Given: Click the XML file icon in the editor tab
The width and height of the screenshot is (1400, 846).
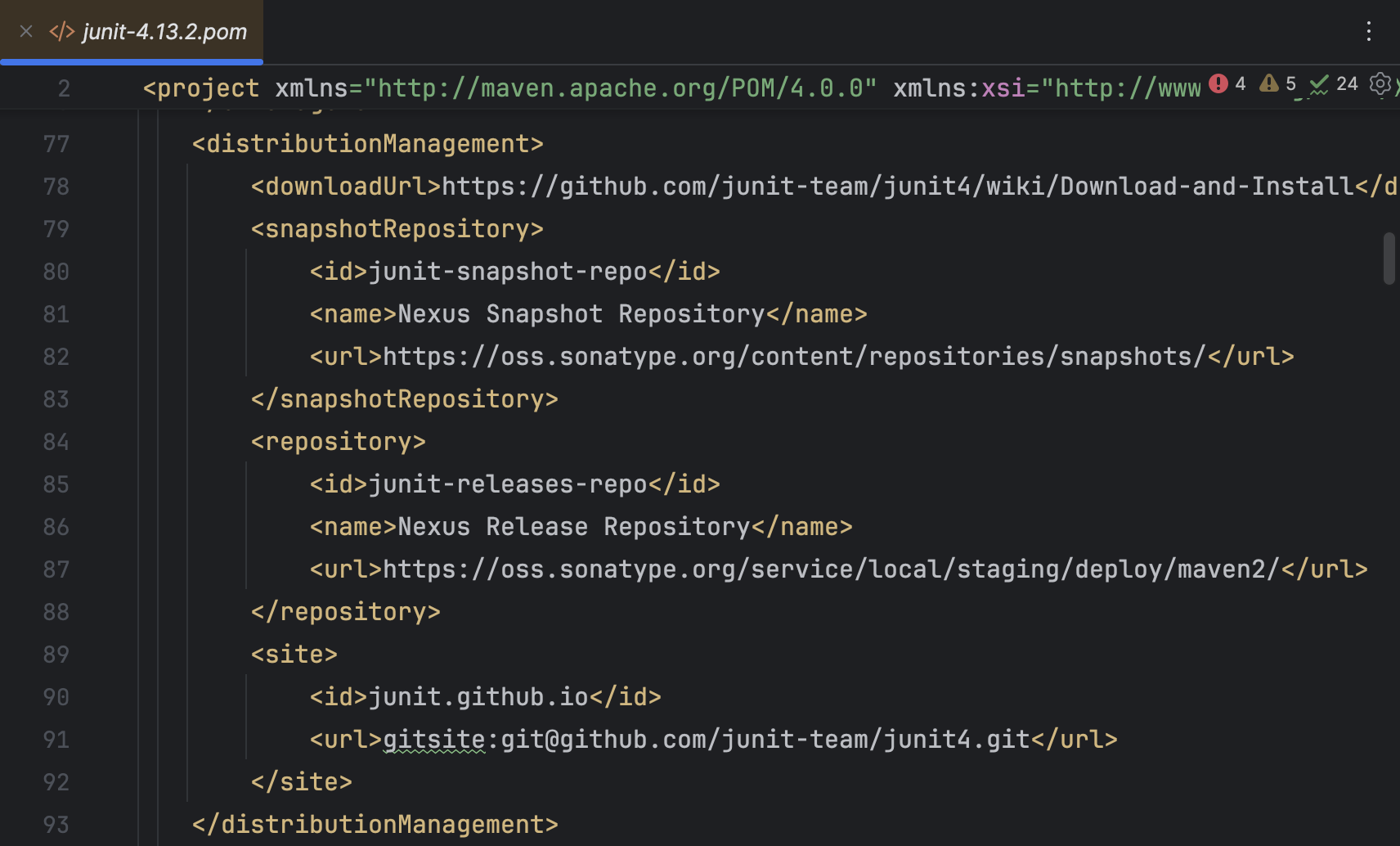Looking at the screenshot, I should 63,31.
